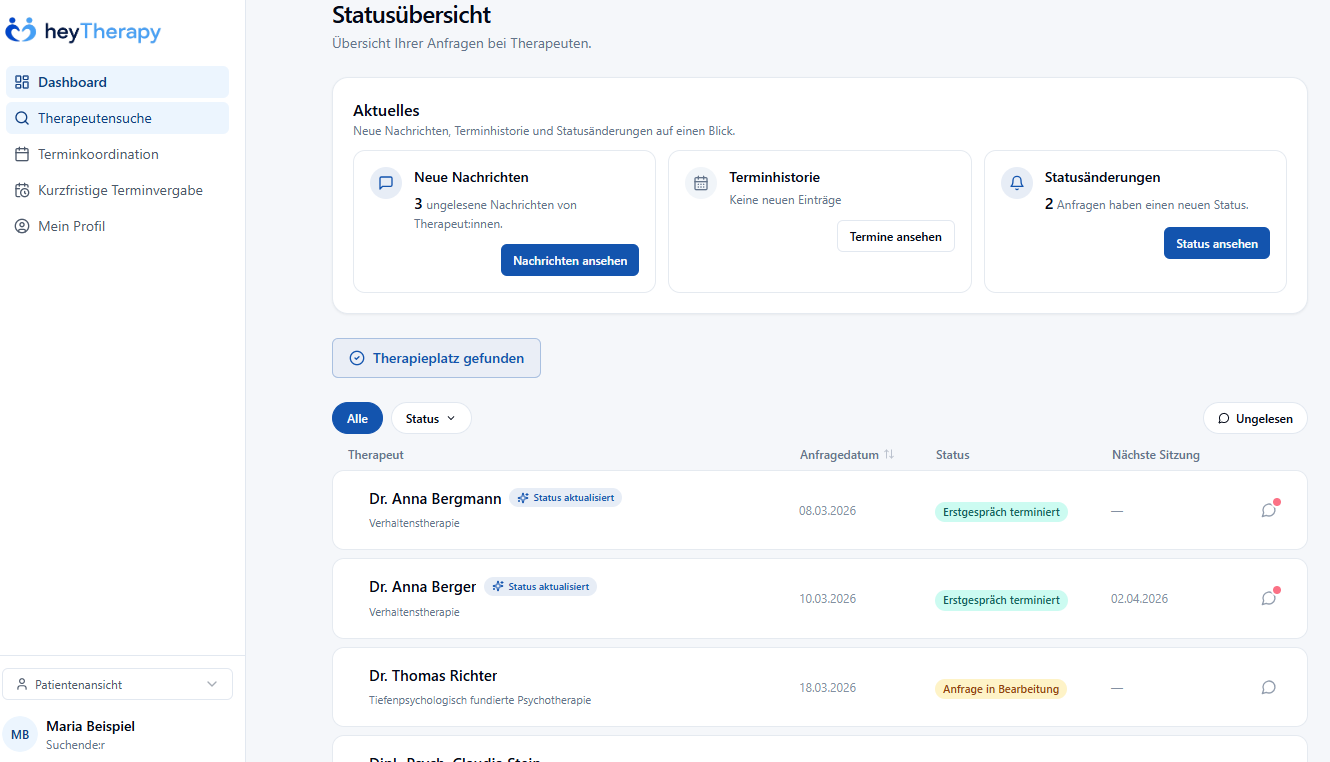Open Kurzfristige Terminvergabe in the sidebar
Image resolution: width=1330 pixels, height=762 pixels.
point(117,190)
